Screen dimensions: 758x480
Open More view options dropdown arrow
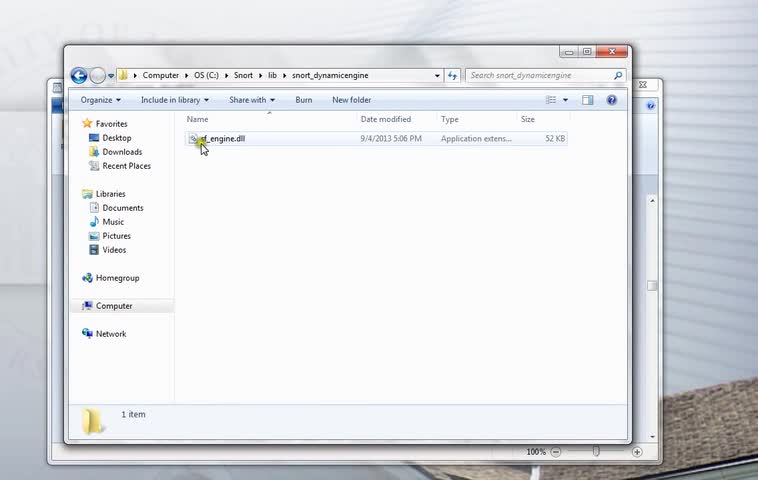point(565,100)
